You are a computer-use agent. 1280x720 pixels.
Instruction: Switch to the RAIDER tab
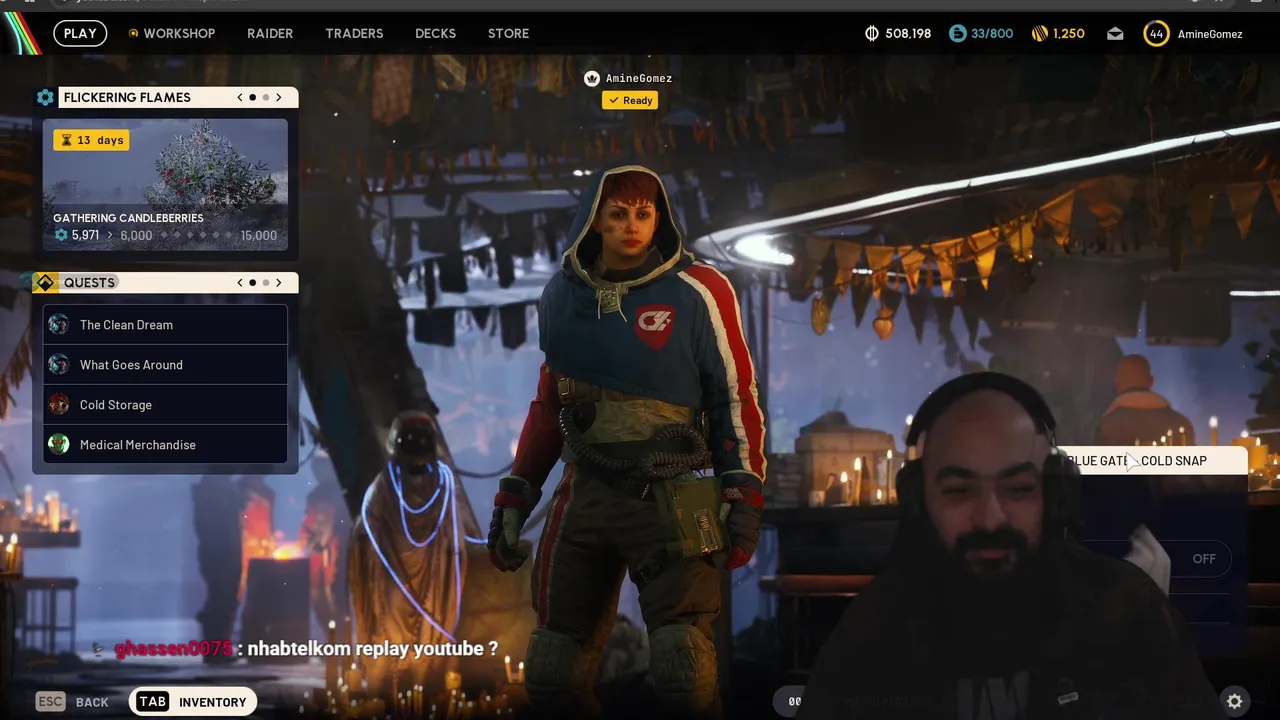click(270, 34)
